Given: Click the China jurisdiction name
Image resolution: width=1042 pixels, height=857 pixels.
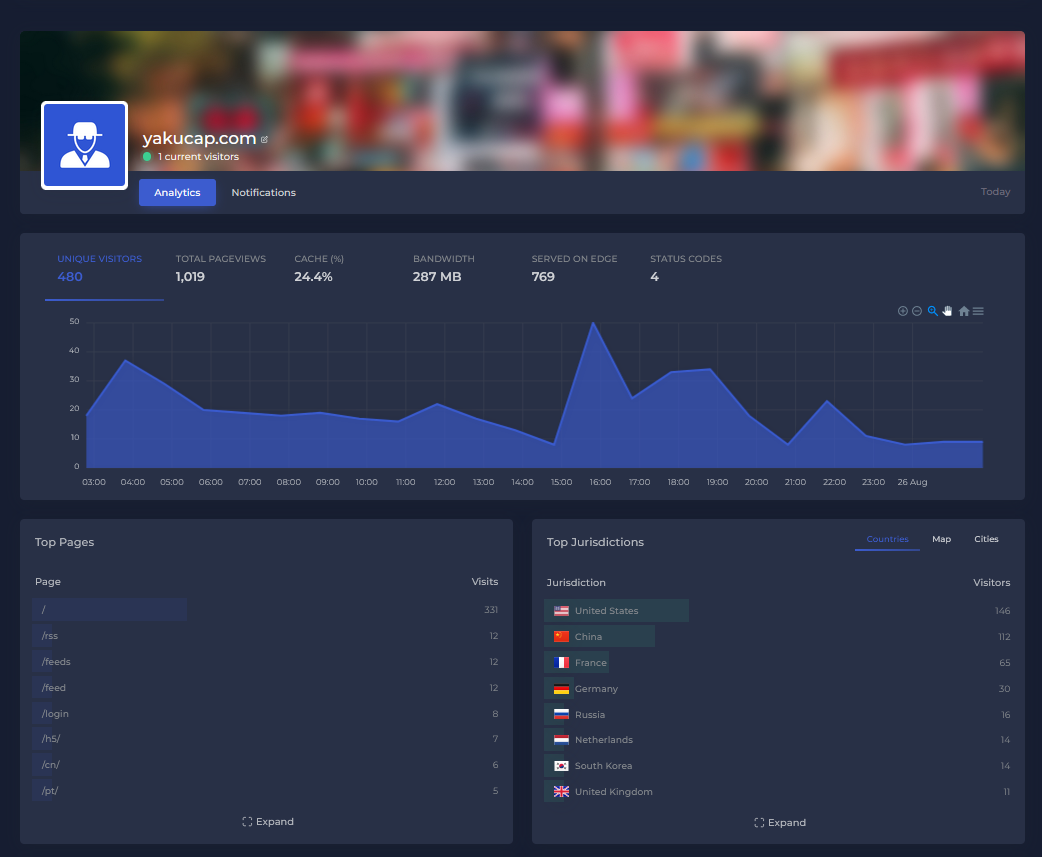Looking at the screenshot, I should (588, 636).
